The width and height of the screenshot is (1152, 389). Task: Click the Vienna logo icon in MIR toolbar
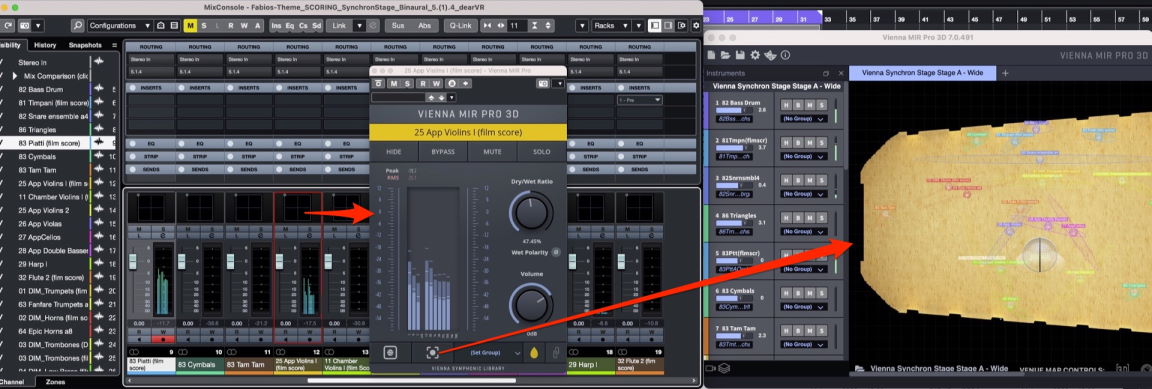(770, 55)
